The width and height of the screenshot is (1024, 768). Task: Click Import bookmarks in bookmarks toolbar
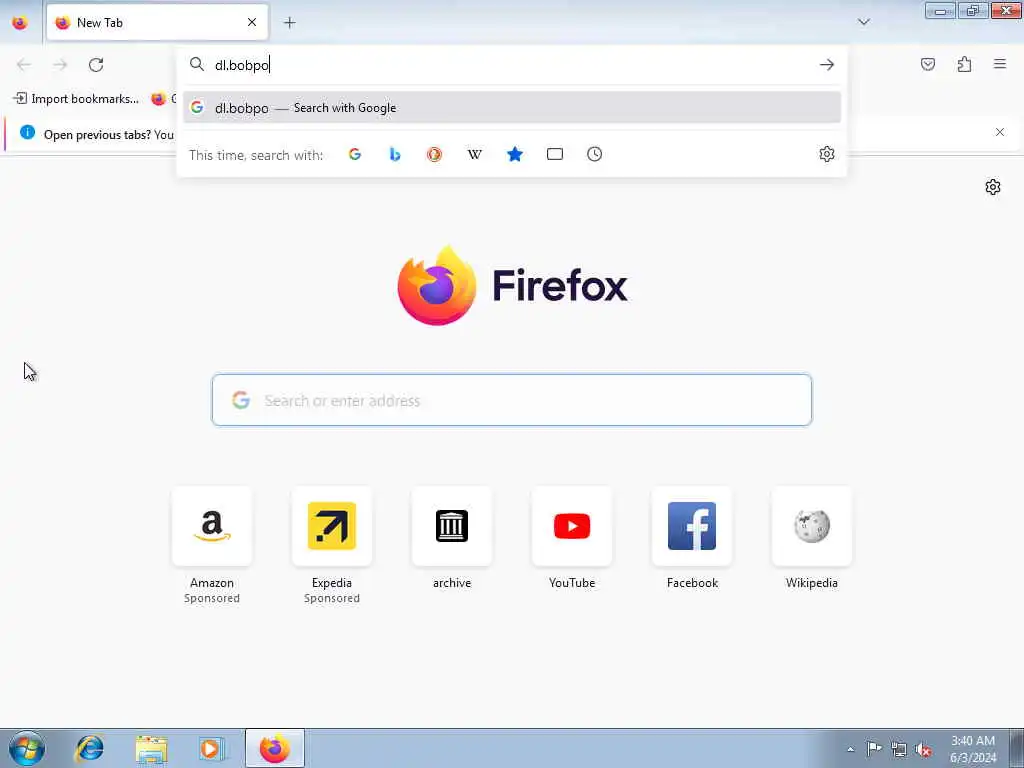(76, 99)
